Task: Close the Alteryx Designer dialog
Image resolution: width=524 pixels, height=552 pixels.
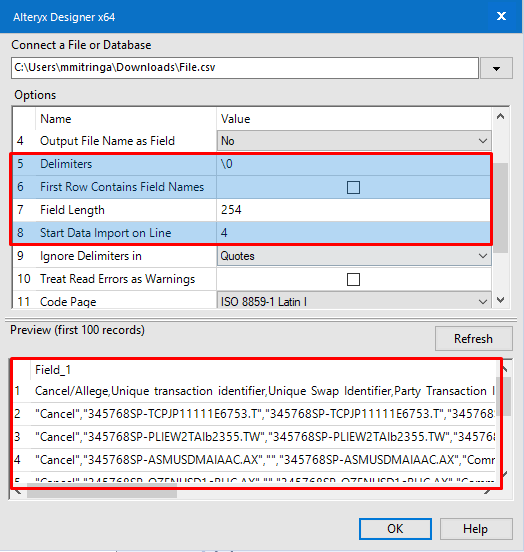Action: pyautogui.click(x=501, y=16)
